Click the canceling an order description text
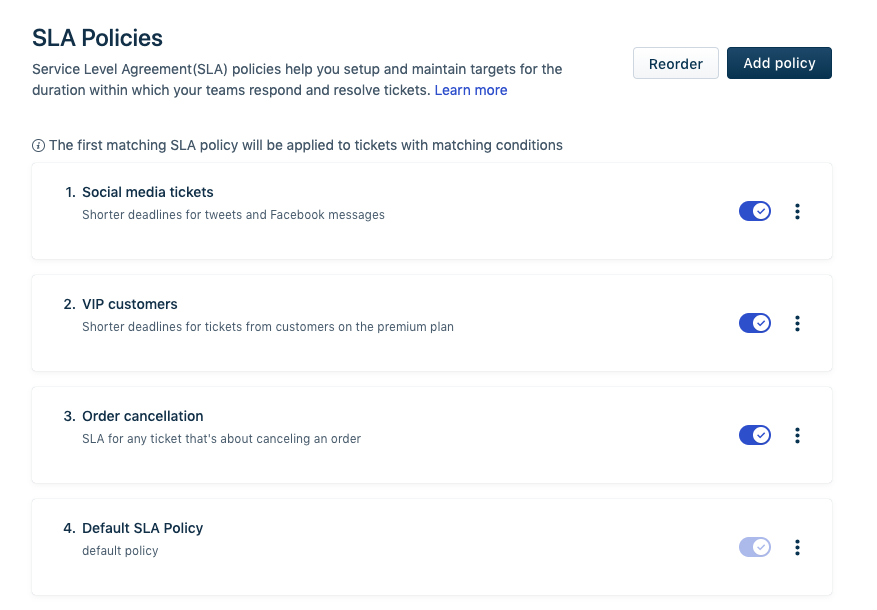This screenshot has width=877, height=610. (x=221, y=438)
